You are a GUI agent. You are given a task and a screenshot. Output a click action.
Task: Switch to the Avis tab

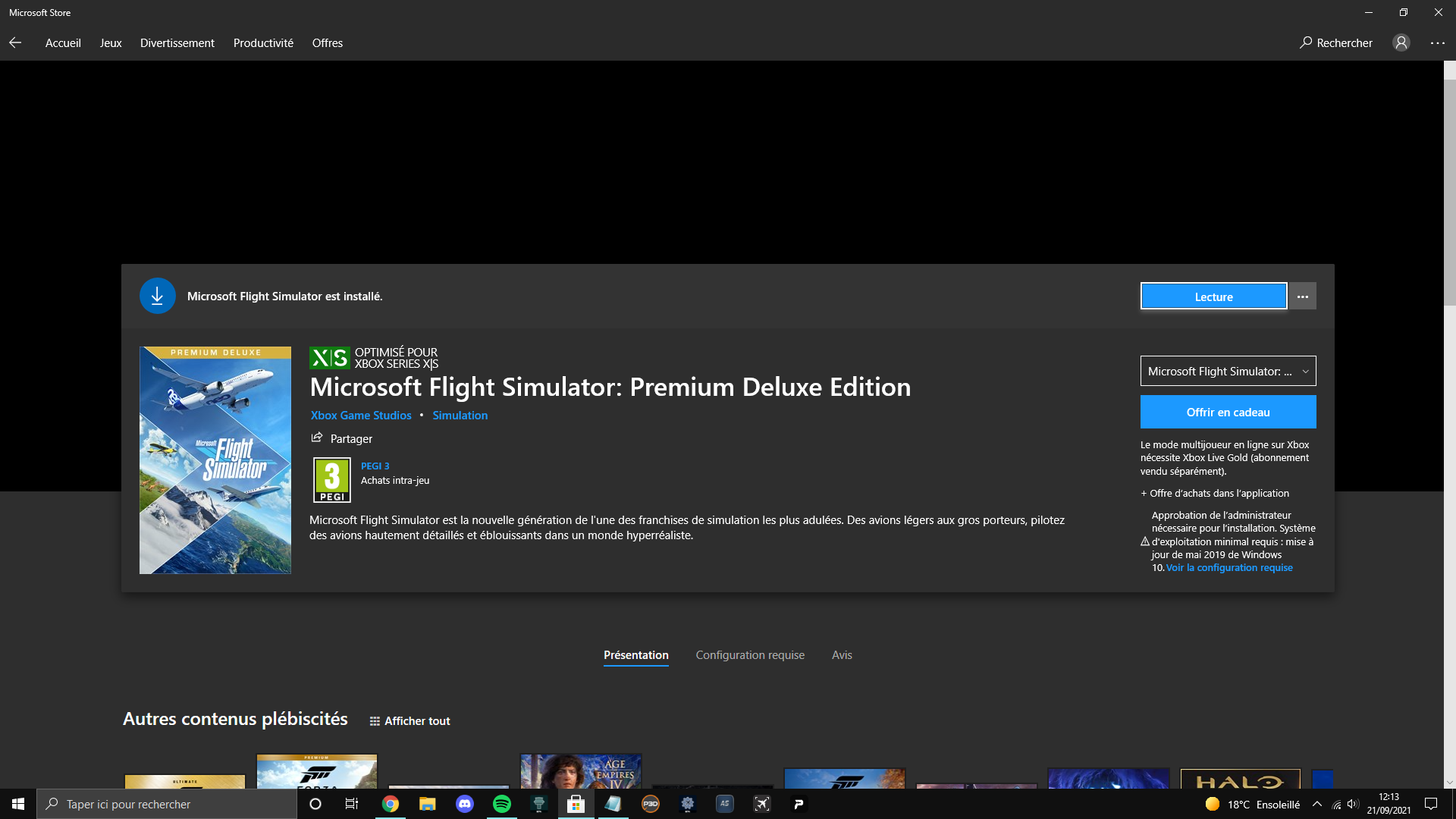(x=842, y=655)
